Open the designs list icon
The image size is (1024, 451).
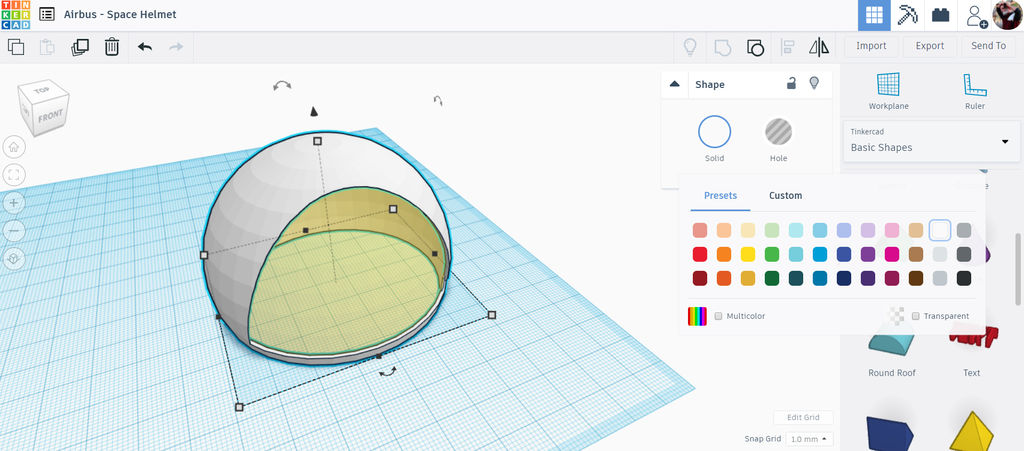coord(46,14)
